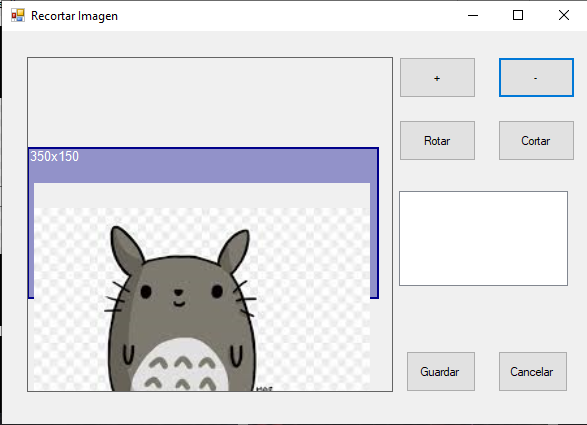The image size is (587, 425).
Task: Rotate the image using Rotar
Action: point(437,140)
